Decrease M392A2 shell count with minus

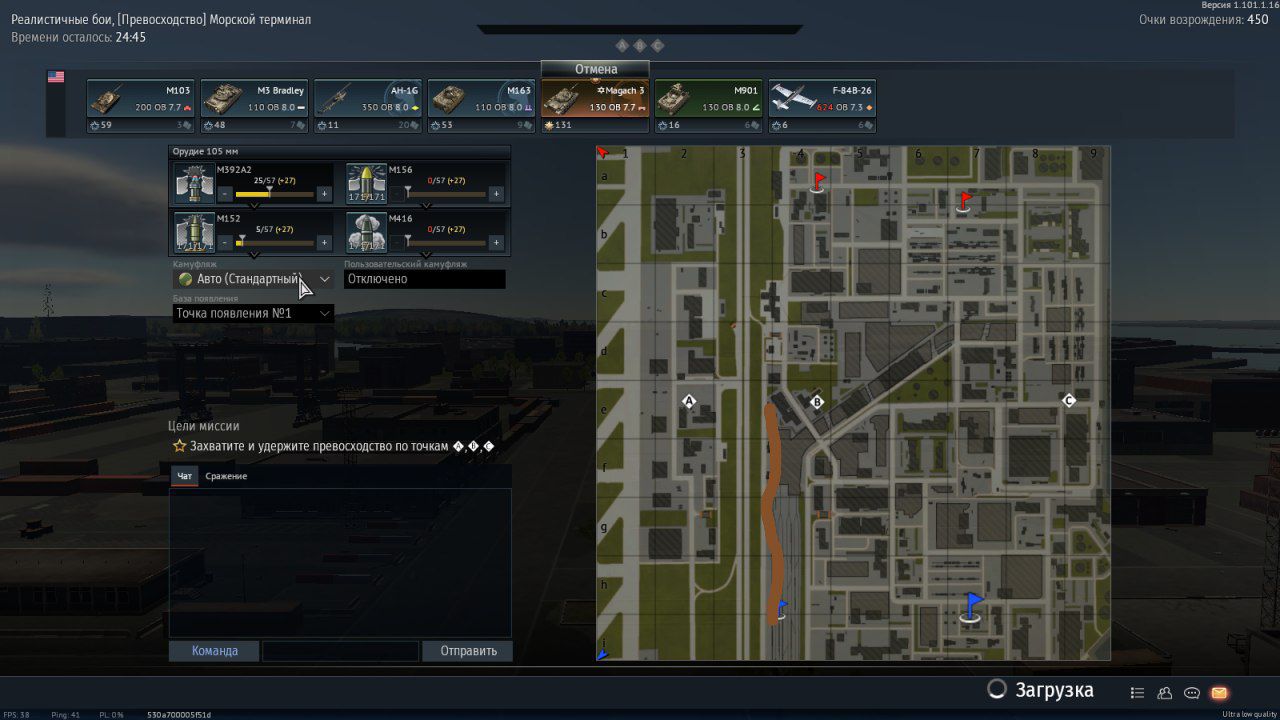tap(225, 194)
